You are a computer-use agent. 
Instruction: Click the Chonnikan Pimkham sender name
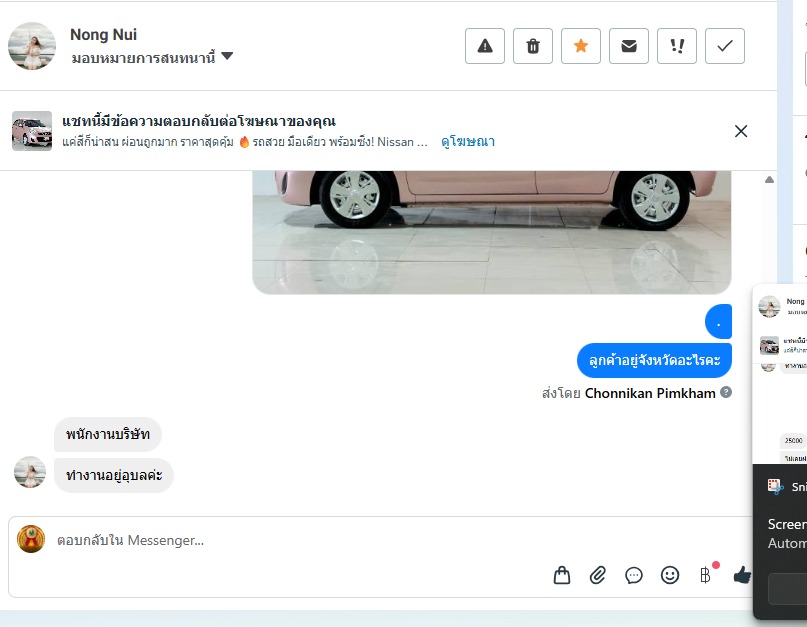(650, 393)
